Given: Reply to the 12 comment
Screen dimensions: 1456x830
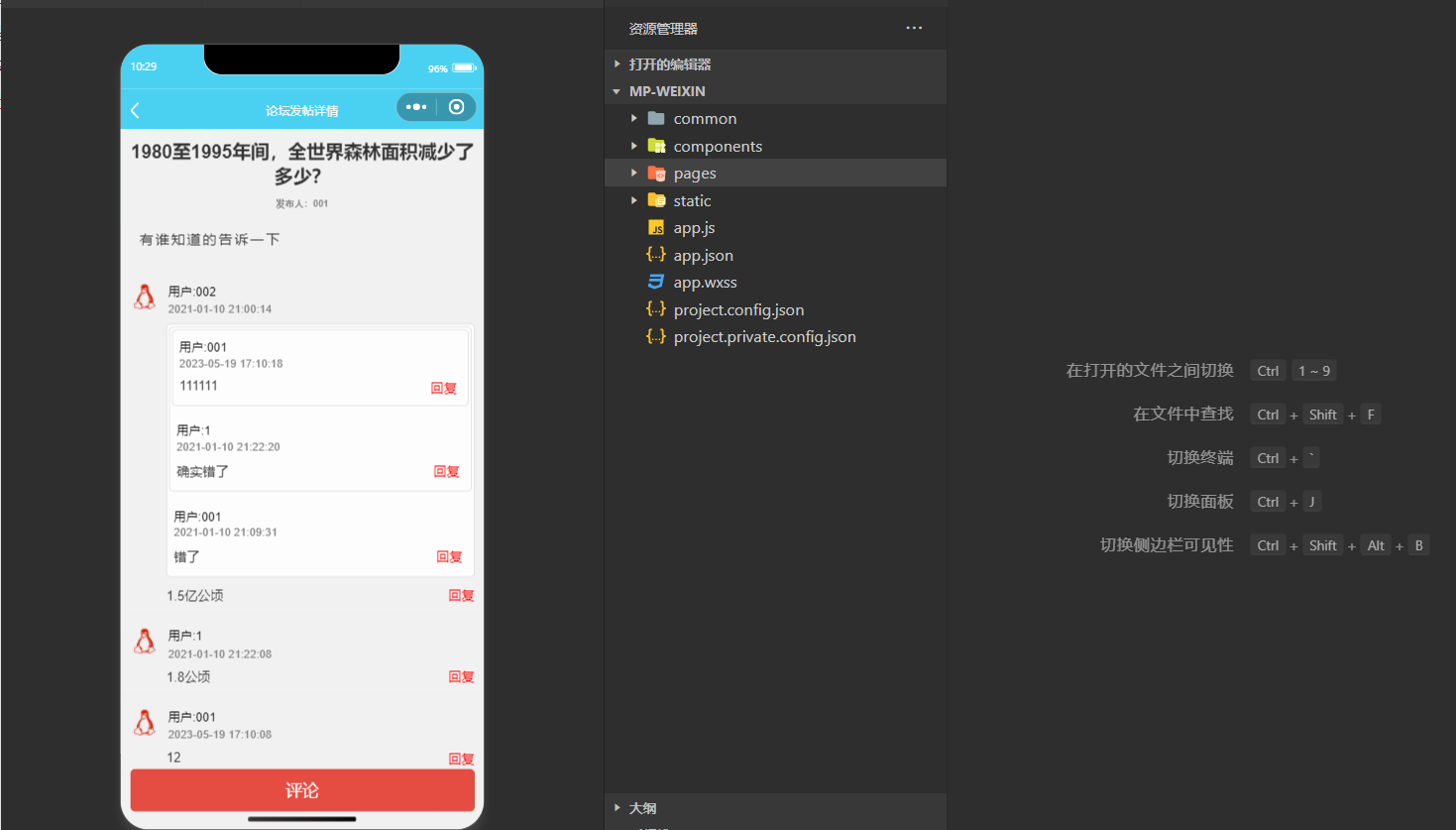Looking at the screenshot, I should (x=462, y=759).
